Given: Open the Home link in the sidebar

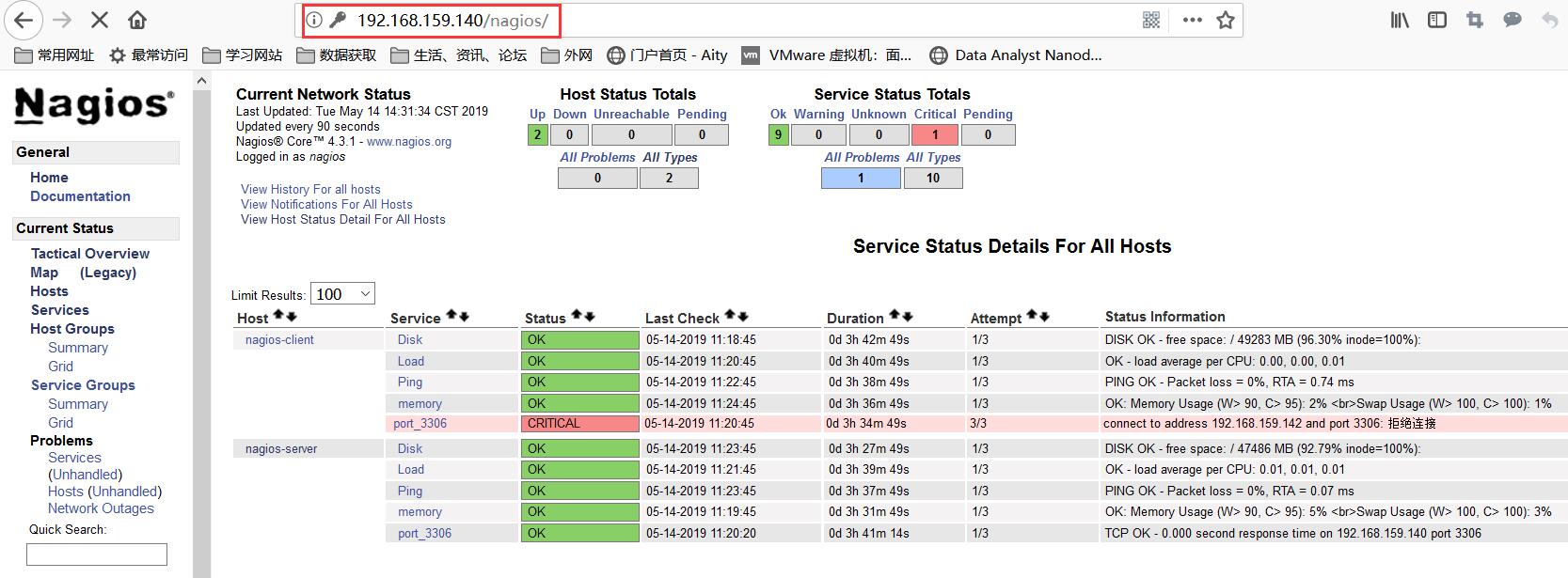Looking at the screenshot, I should pos(49,178).
